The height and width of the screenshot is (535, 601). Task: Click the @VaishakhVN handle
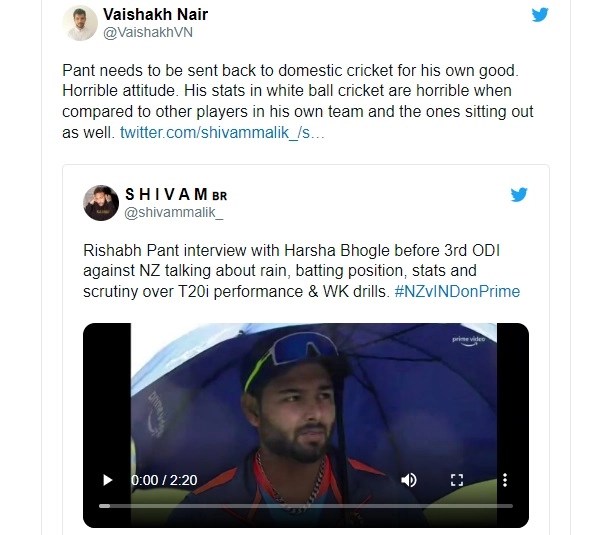click(x=148, y=33)
